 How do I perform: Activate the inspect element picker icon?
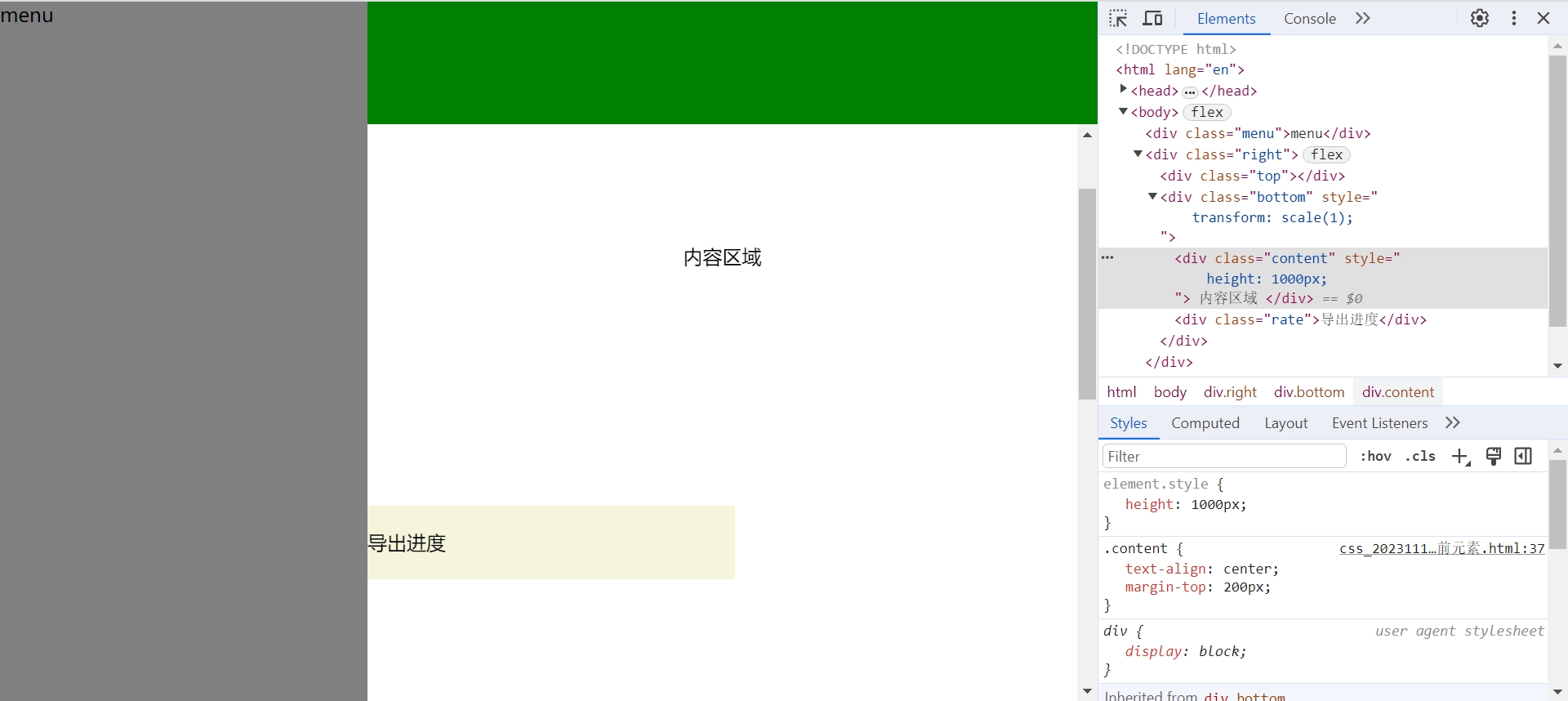pos(1118,18)
